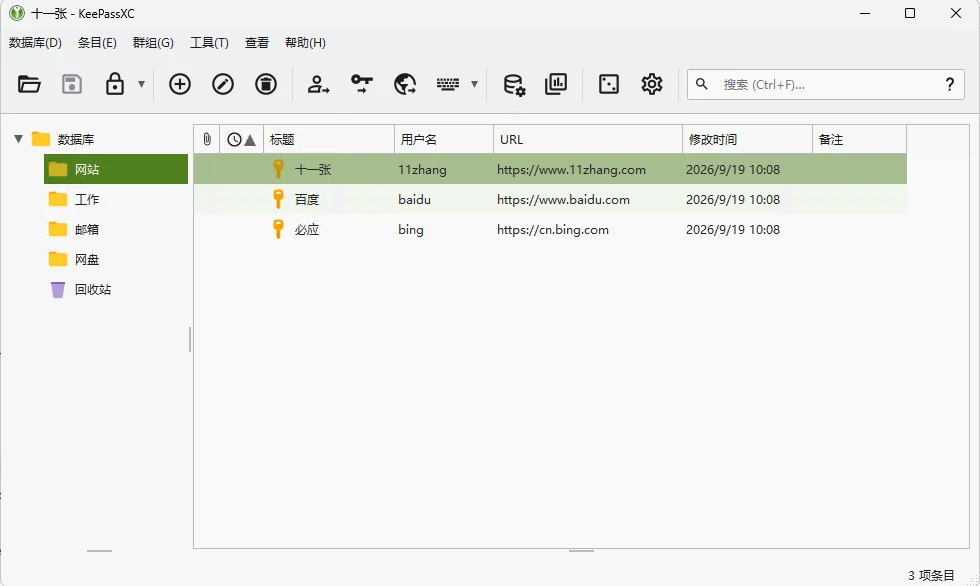This screenshot has width=980, height=586.
Task: Sort entries by 用户名 column
Action: click(x=444, y=139)
